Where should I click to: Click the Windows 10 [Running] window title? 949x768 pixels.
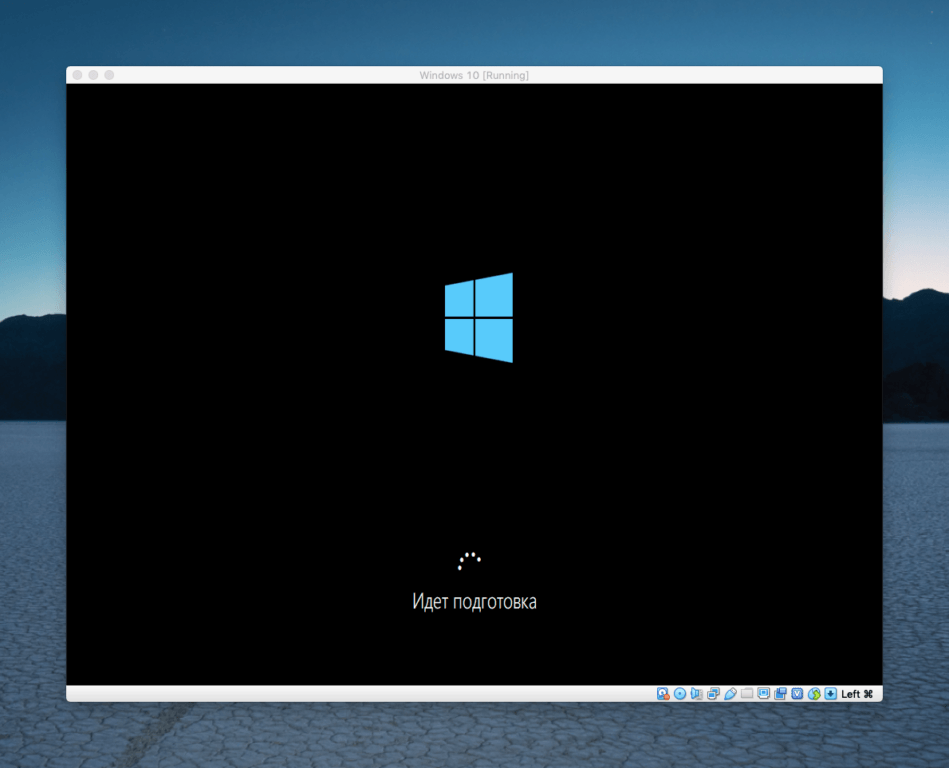click(x=474, y=75)
